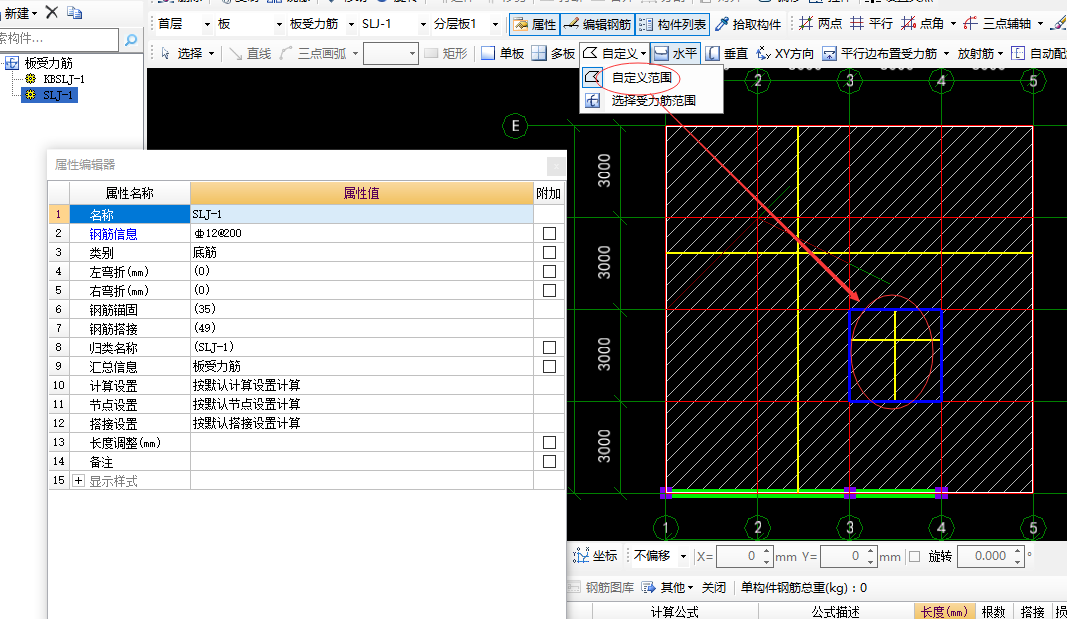This screenshot has height=619, width=1067.
Task: Tick the 钢筋信息 附加 checkbox
Action: [549, 233]
